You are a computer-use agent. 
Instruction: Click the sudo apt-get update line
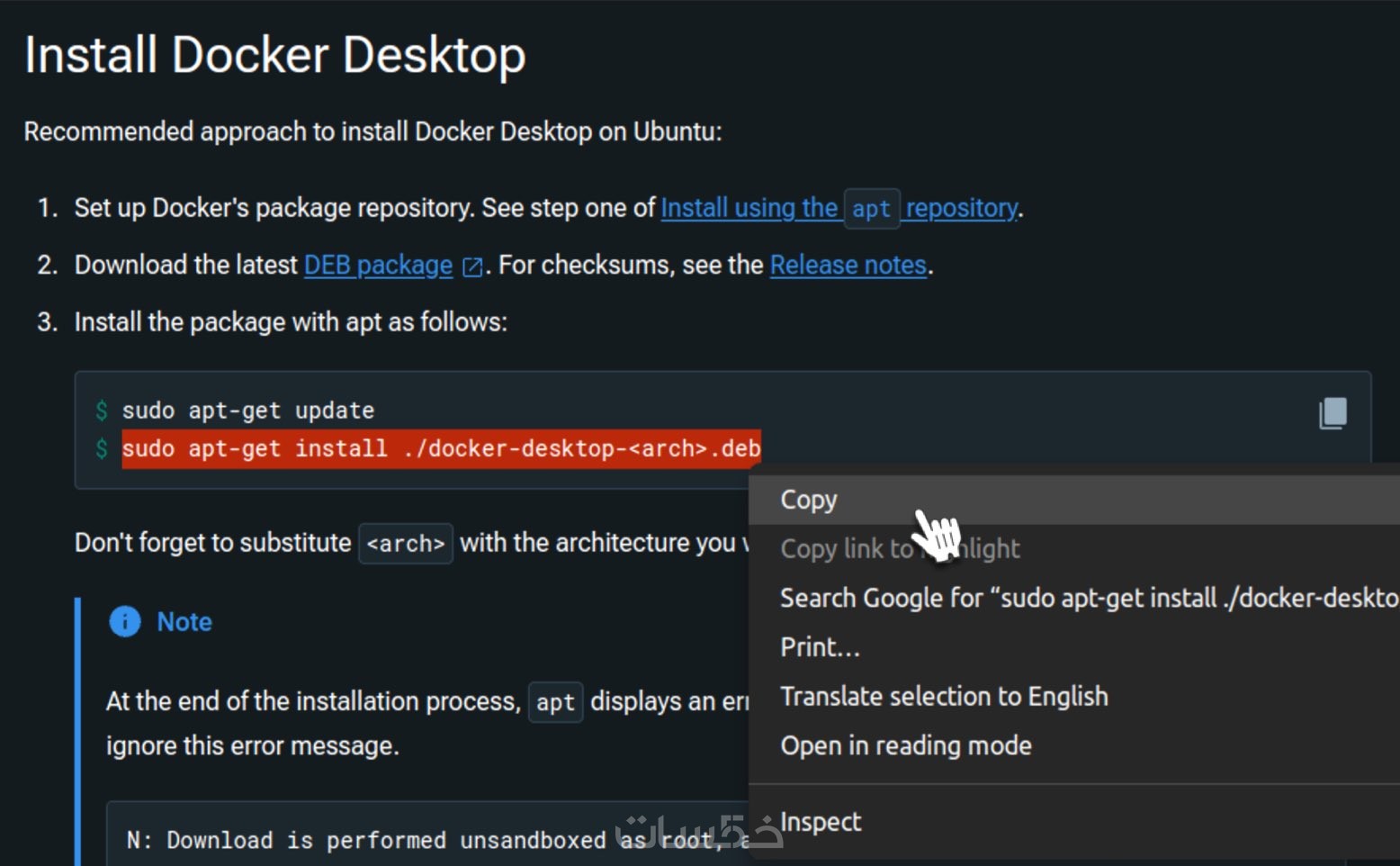click(247, 410)
